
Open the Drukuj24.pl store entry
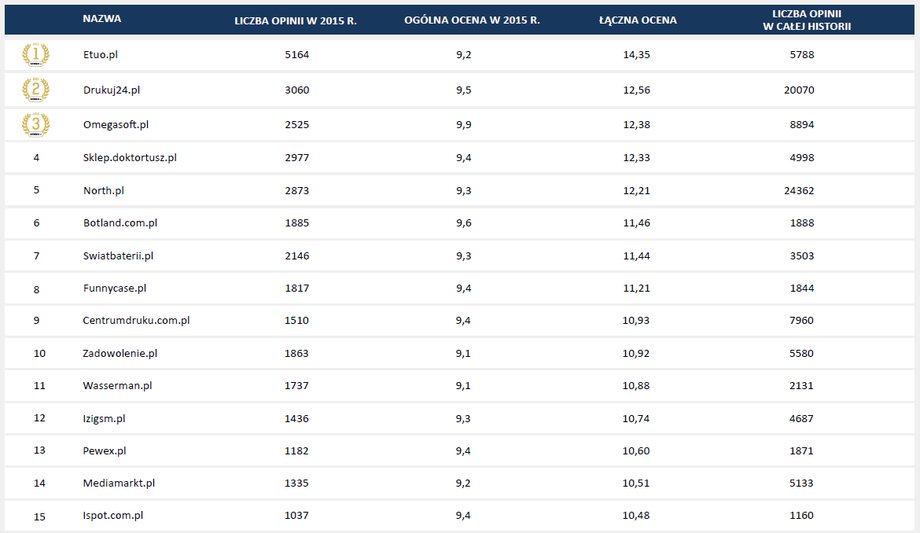(x=111, y=90)
